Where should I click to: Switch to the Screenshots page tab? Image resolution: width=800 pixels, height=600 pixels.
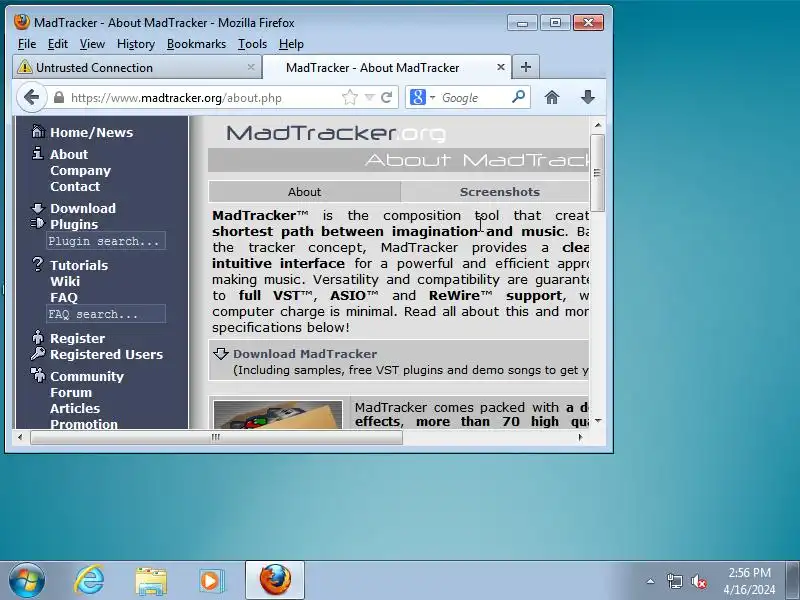(x=499, y=192)
